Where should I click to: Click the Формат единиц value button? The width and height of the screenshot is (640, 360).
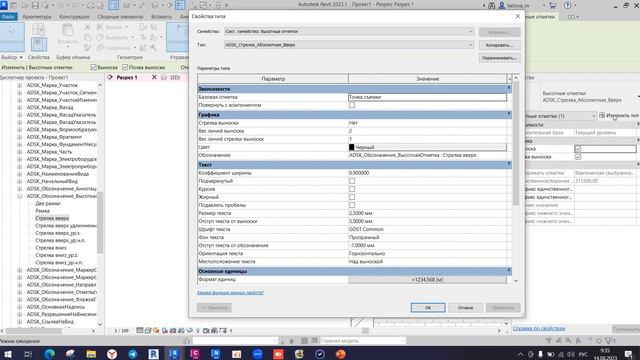pyautogui.click(x=427, y=280)
